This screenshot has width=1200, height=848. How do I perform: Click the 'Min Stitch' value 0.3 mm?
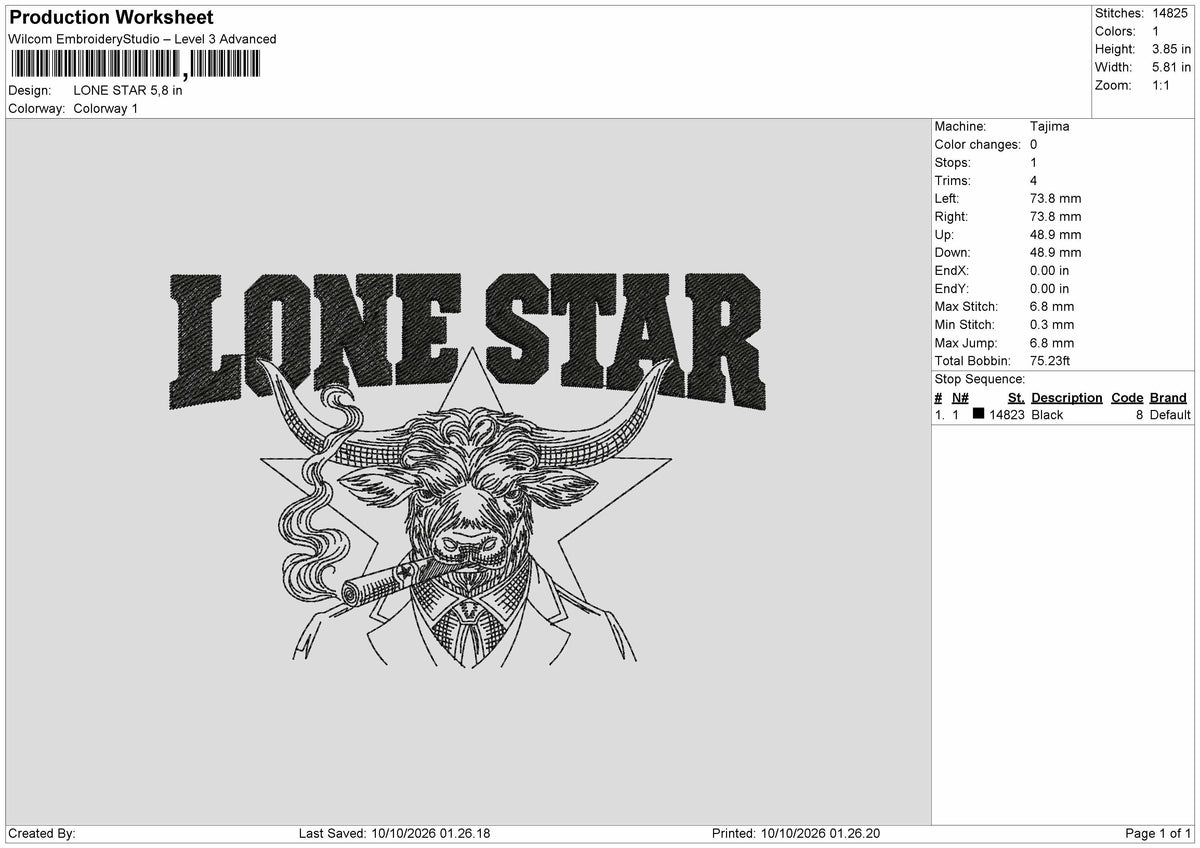point(1052,324)
